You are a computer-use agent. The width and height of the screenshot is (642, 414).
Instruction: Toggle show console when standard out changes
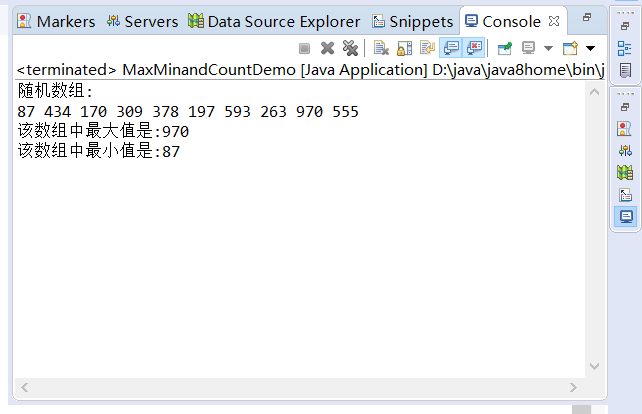pyautogui.click(x=451, y=48)
